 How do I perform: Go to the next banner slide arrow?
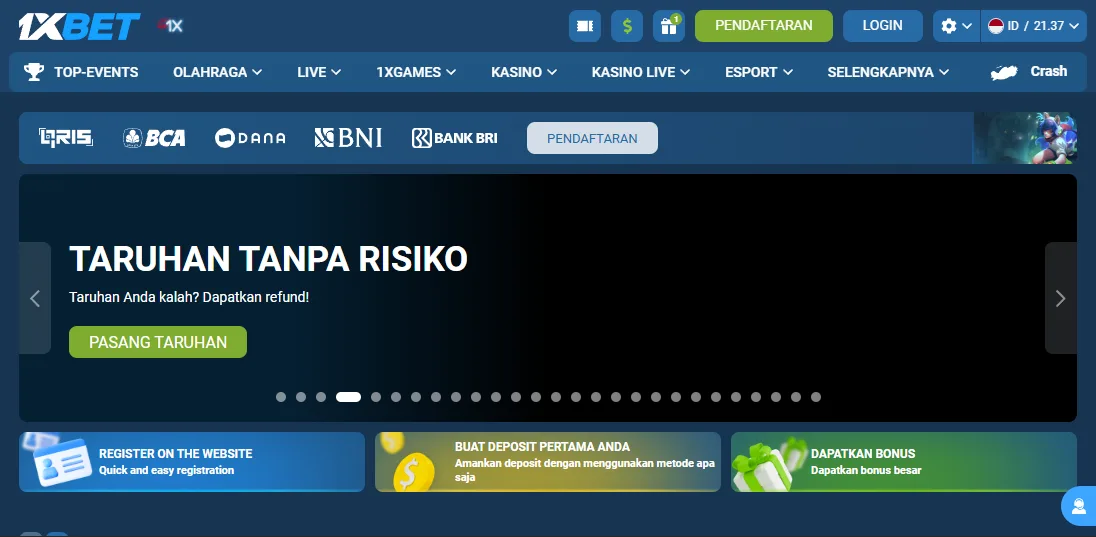(x=1060, y=298)
